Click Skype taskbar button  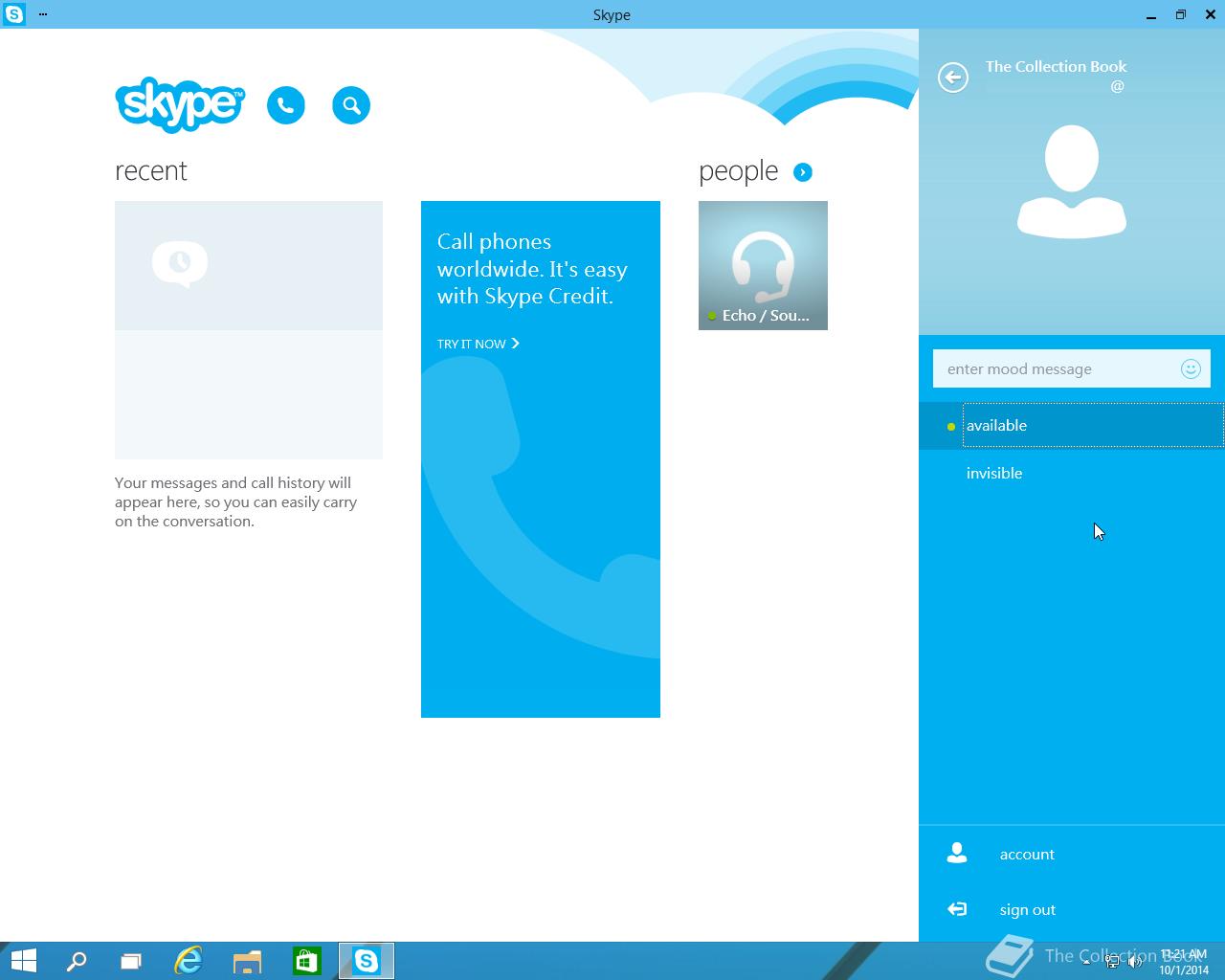pos(367,961)
